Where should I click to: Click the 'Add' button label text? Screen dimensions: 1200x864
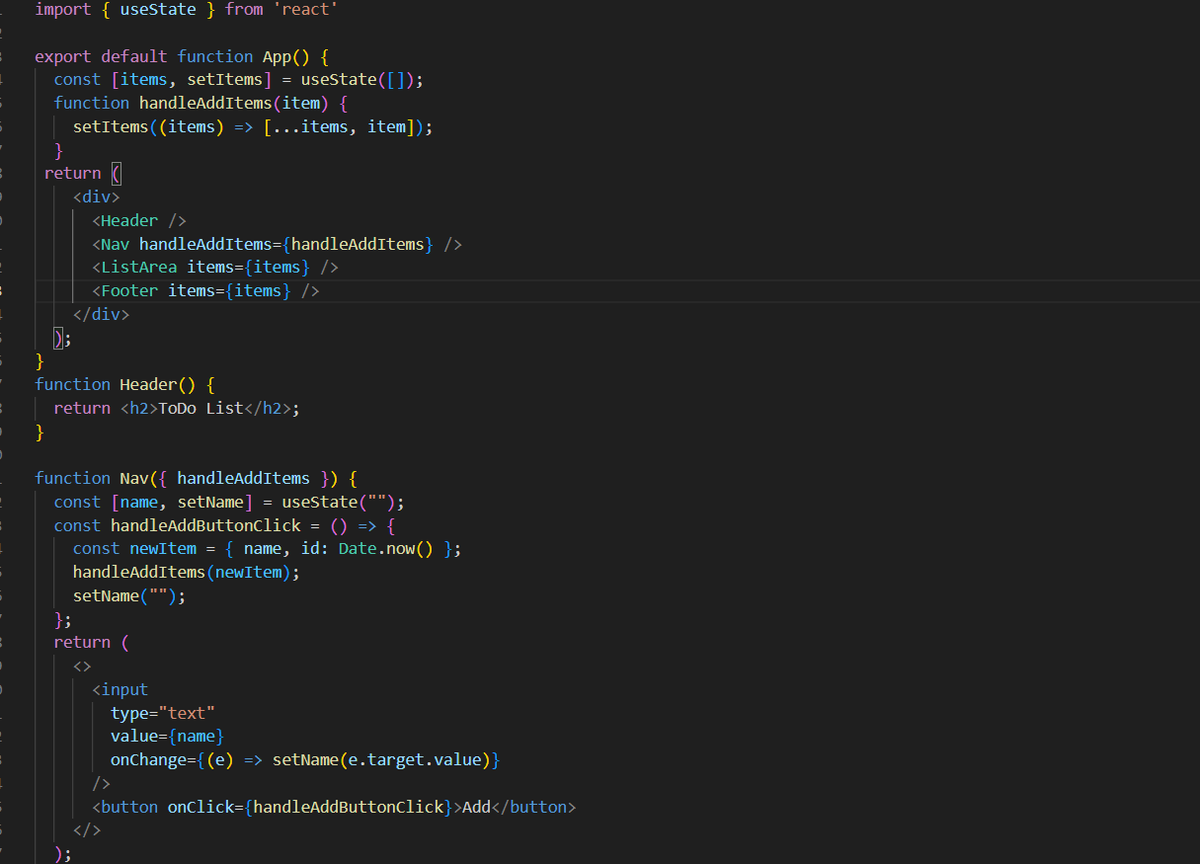(477, 807)
